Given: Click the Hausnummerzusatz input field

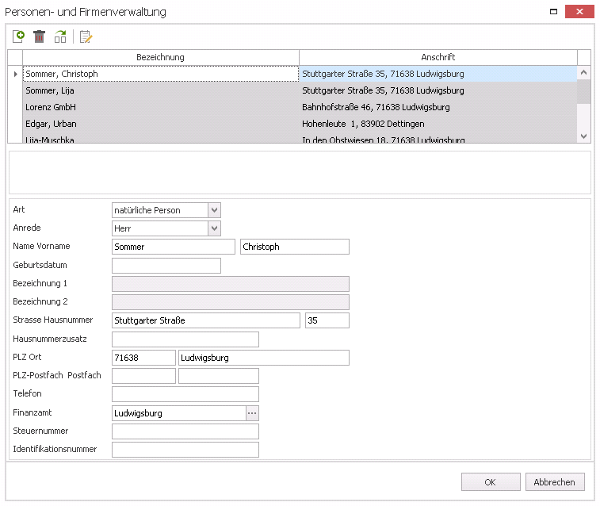Looking at the screenshot, I should 185,339.
